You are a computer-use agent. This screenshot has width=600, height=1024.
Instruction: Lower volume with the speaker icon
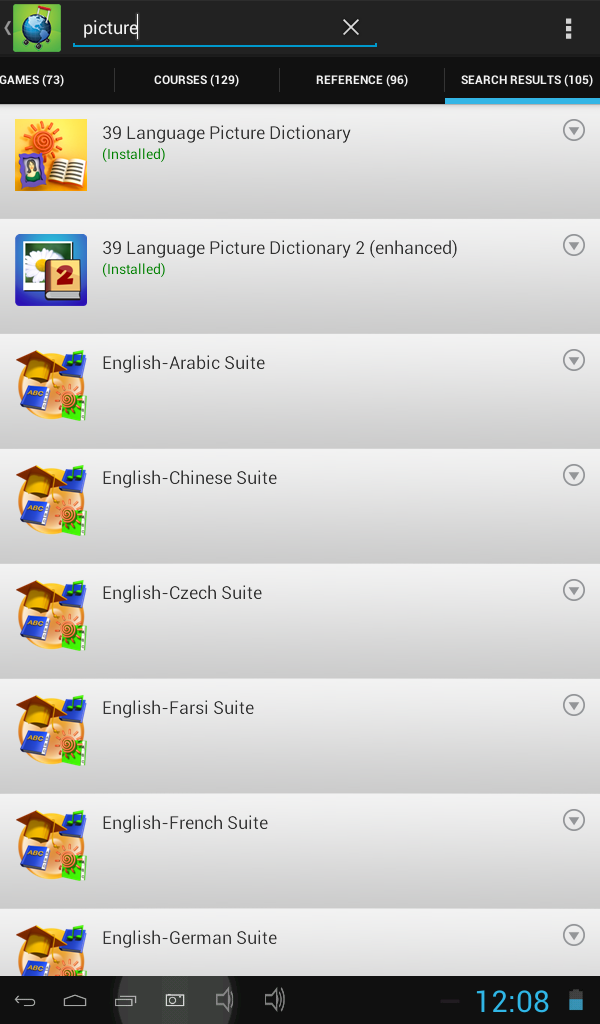pyautogui.click(x=224, y=1000)
